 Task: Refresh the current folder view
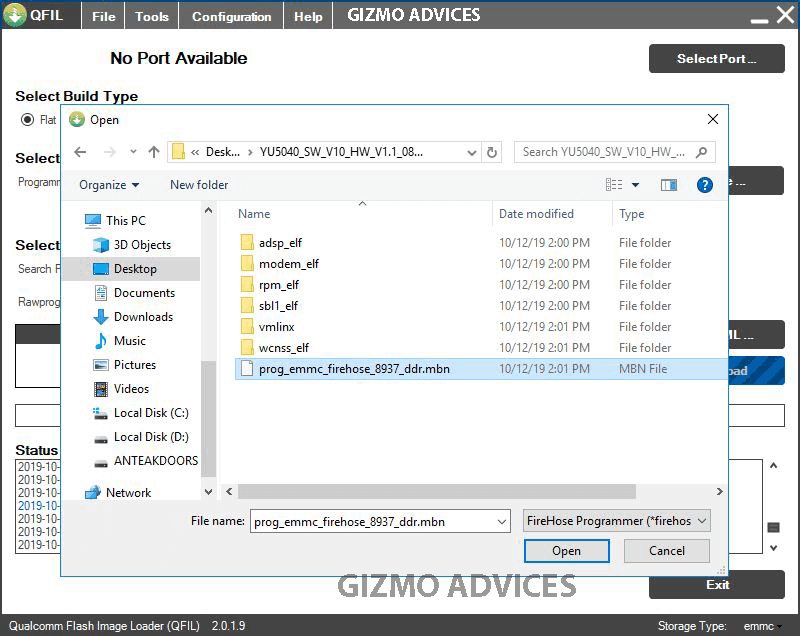pyautogui.click(x=491, y=152)
